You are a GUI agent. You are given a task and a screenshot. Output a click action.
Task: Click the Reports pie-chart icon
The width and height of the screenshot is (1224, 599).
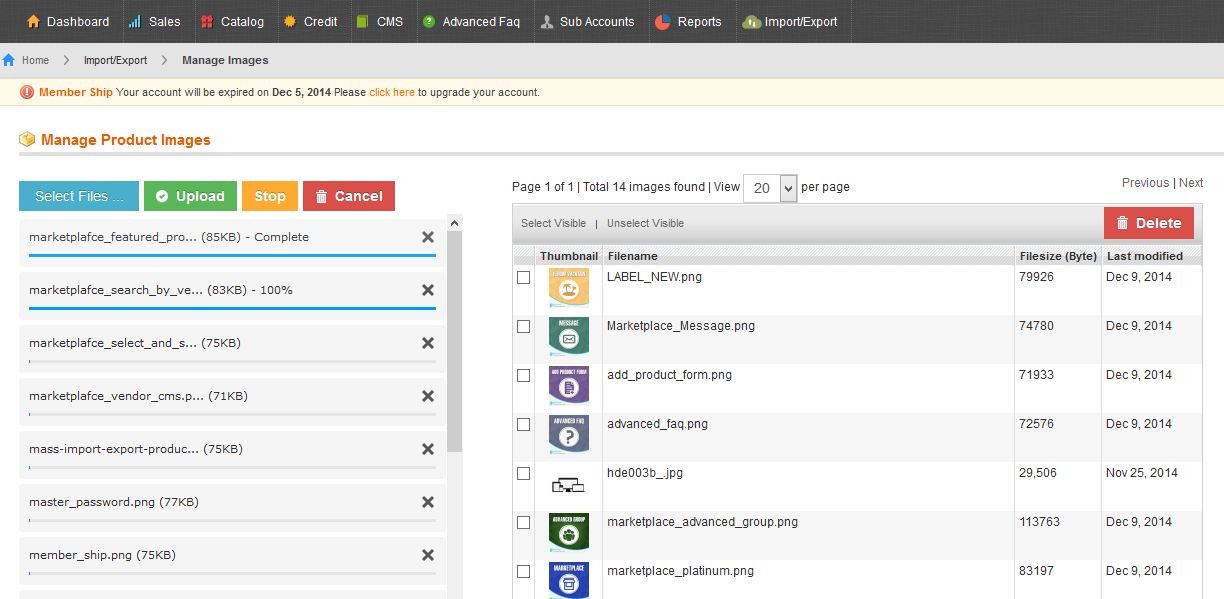click(666, 21)
